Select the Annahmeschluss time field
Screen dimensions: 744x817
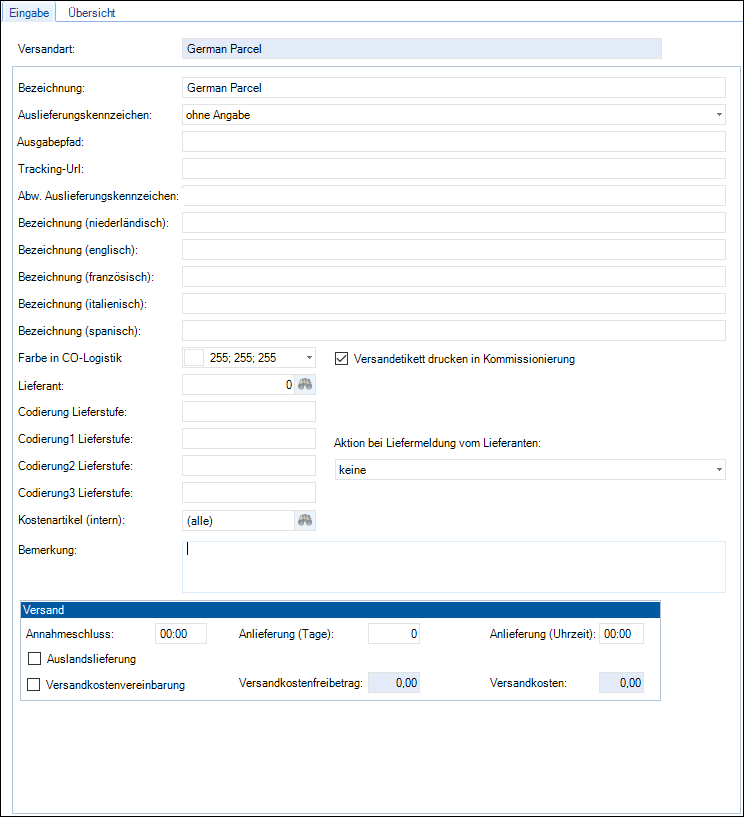click(181, 633)
